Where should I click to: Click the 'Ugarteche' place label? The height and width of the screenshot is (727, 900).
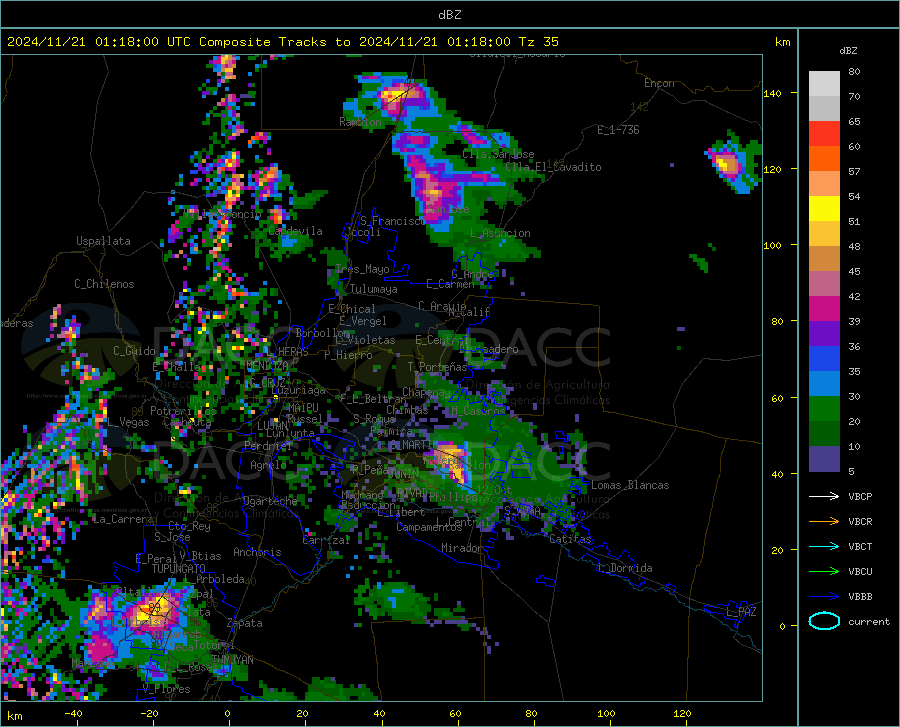[x=270, y=501]
